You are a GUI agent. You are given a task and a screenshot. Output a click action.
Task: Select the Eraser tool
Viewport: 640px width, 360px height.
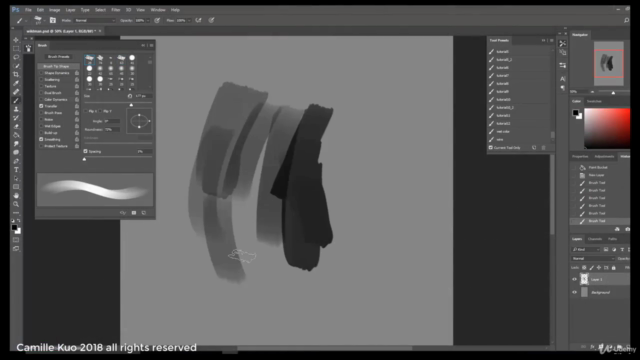click(x=16, y=127)
